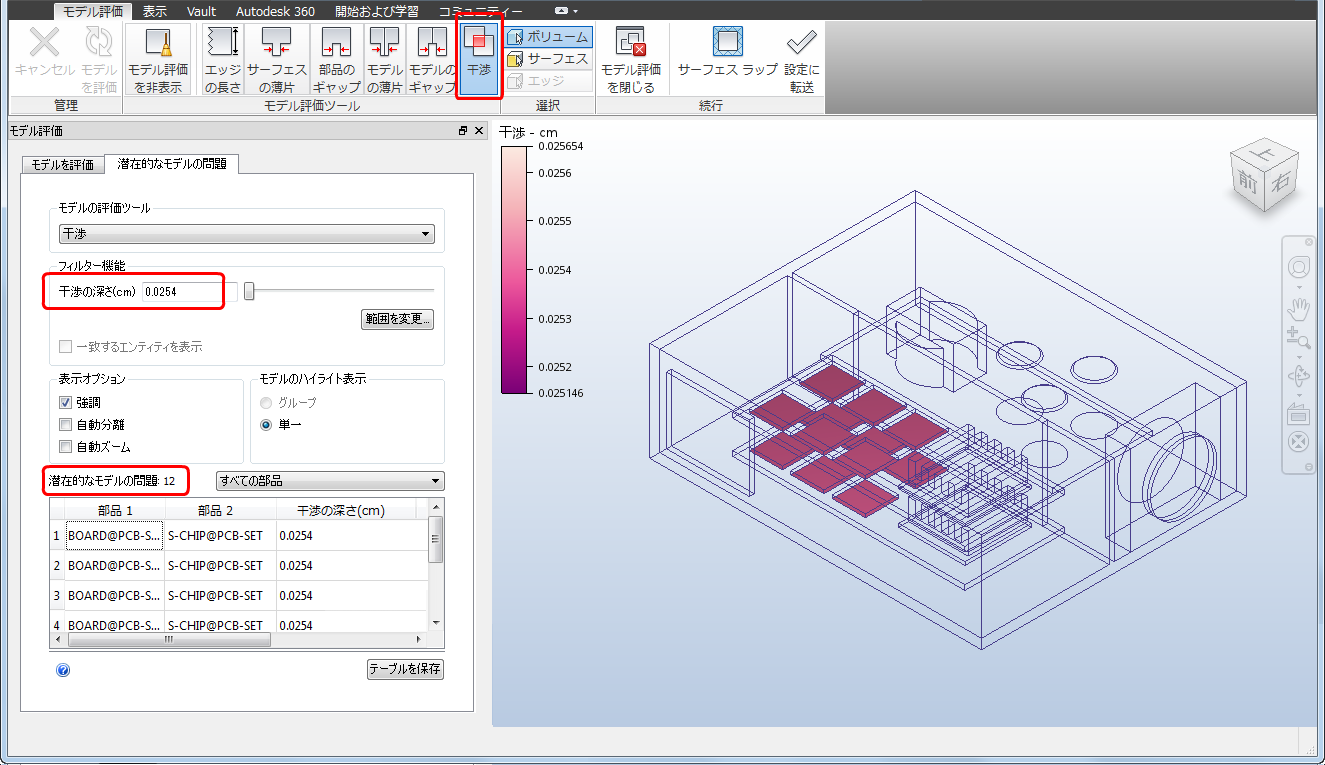Screen dimensions: 1325x765
Task: Open the コミュニティー ribbon tab
Action: click(480, 11)
